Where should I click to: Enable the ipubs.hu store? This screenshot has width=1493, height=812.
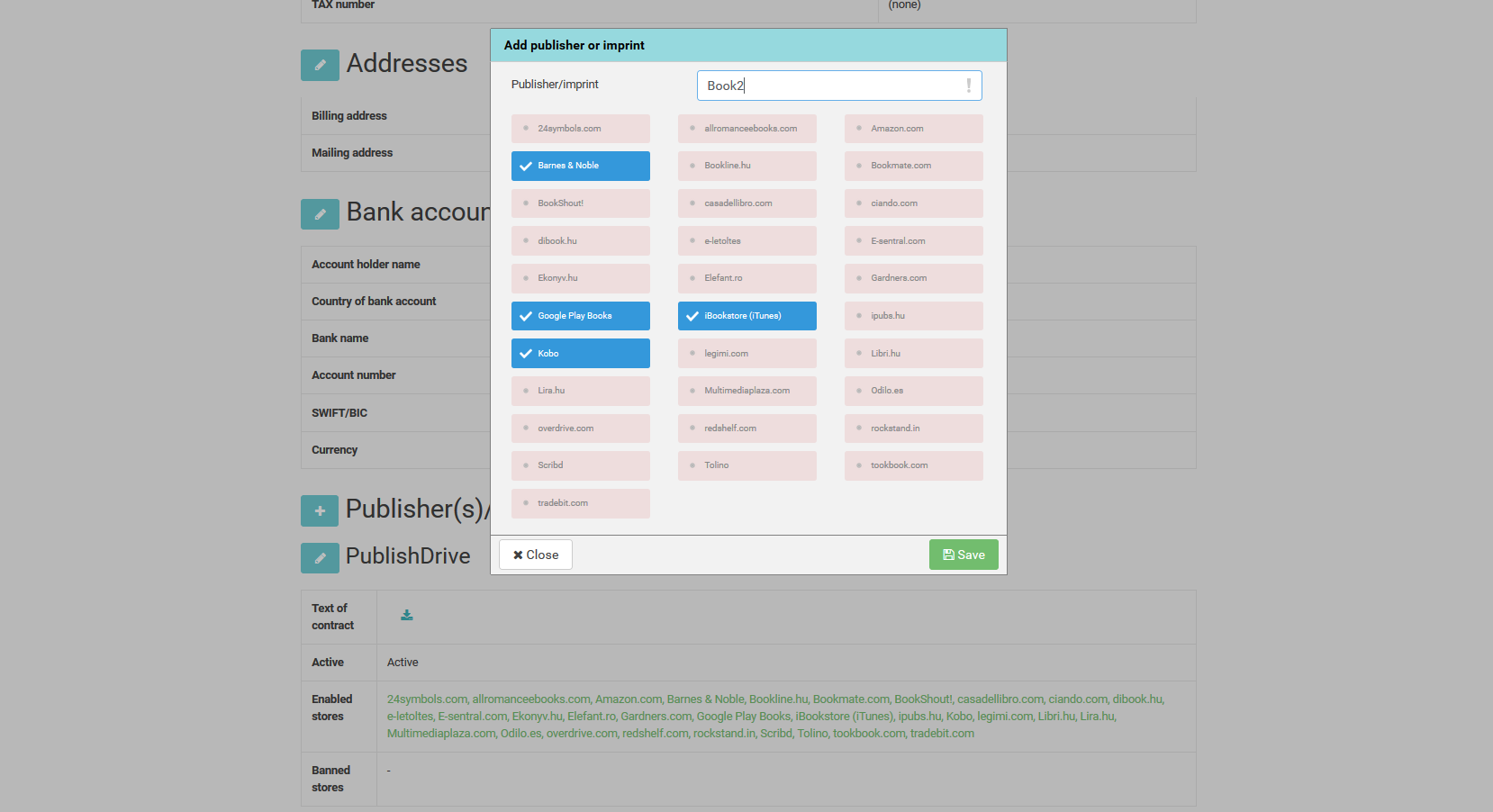click(914, 316)
